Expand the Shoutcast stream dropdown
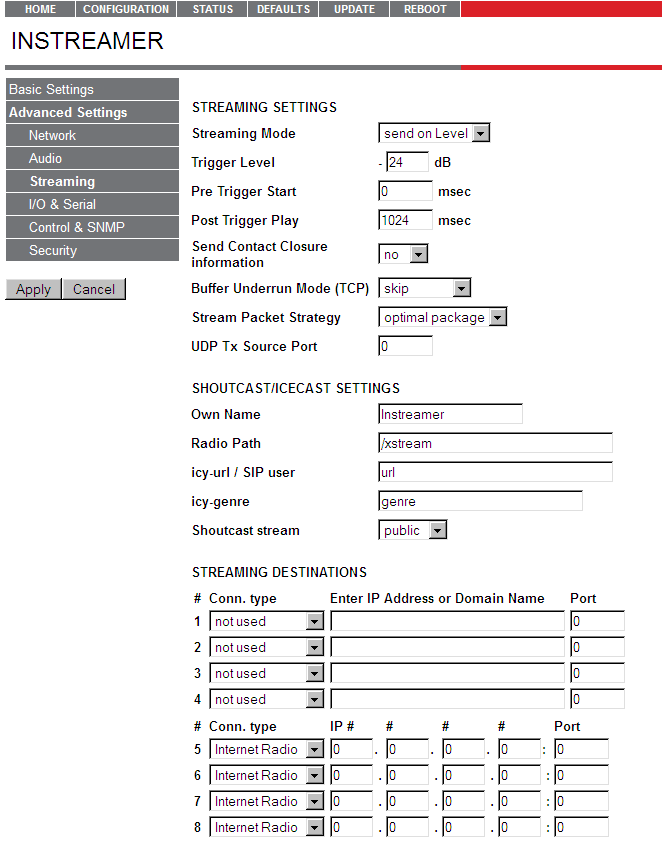 coord(412,531)
